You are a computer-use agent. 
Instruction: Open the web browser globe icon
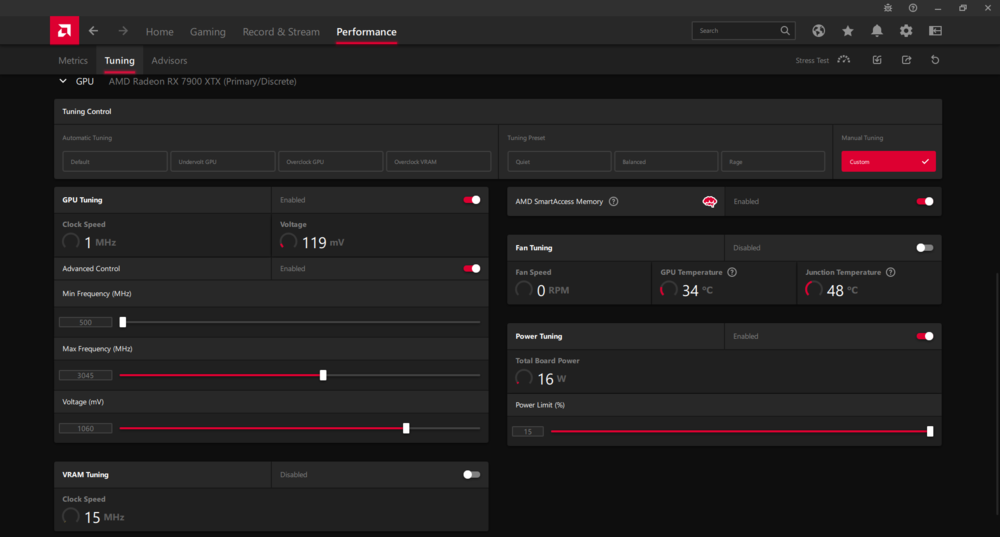tap(819, 31)
